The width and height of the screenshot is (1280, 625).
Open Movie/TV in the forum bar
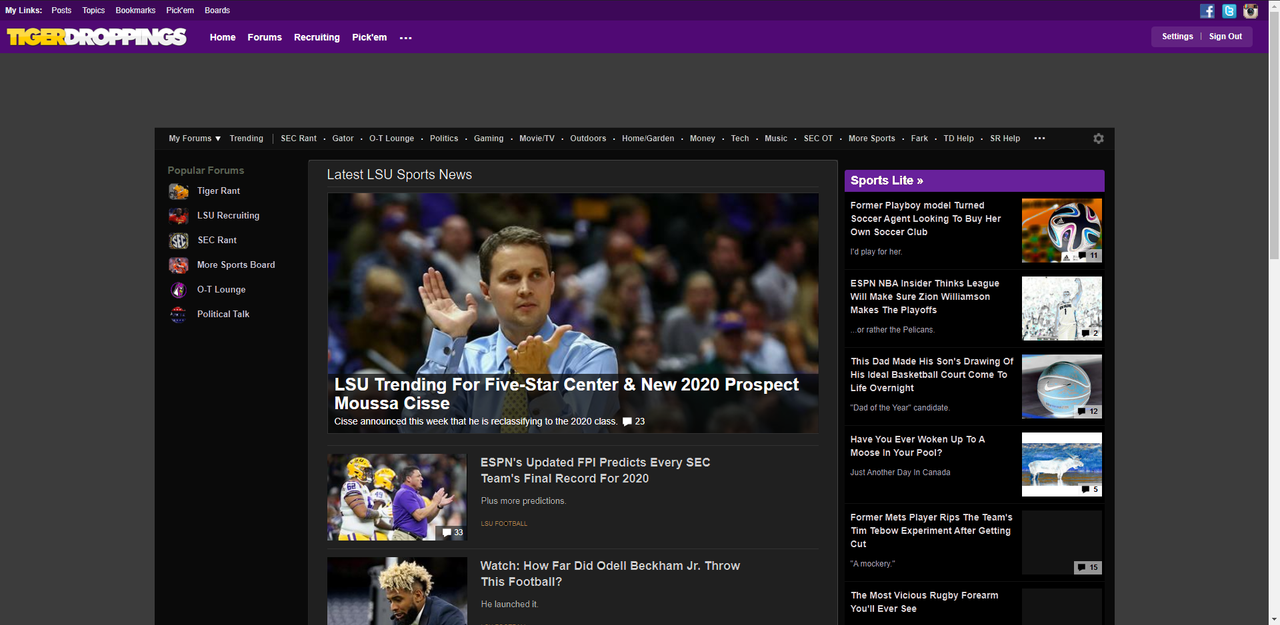coord(537,139)
